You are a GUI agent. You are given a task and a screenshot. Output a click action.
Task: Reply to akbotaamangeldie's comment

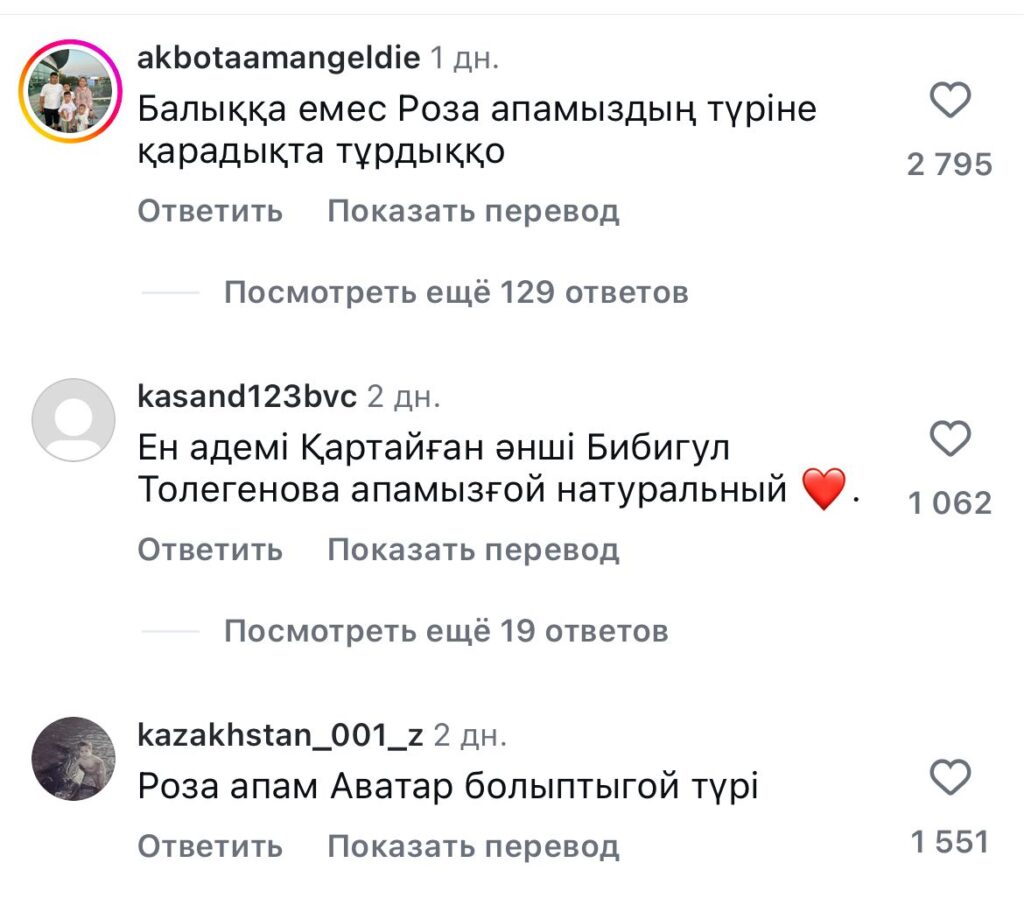click(x=210, y=212)
